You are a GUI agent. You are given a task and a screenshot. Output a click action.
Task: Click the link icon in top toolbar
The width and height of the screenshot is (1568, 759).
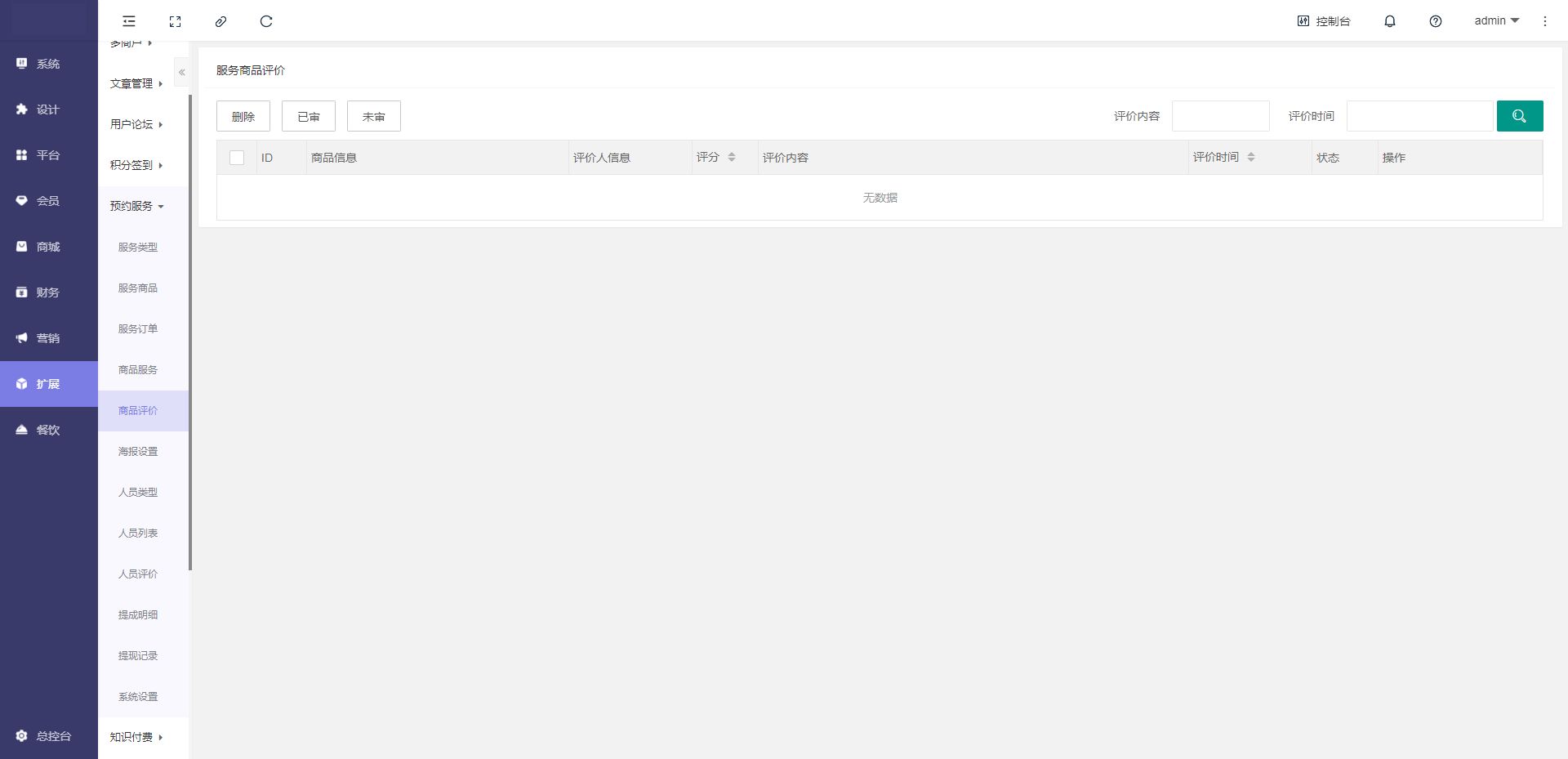click(x=220, y=21)
